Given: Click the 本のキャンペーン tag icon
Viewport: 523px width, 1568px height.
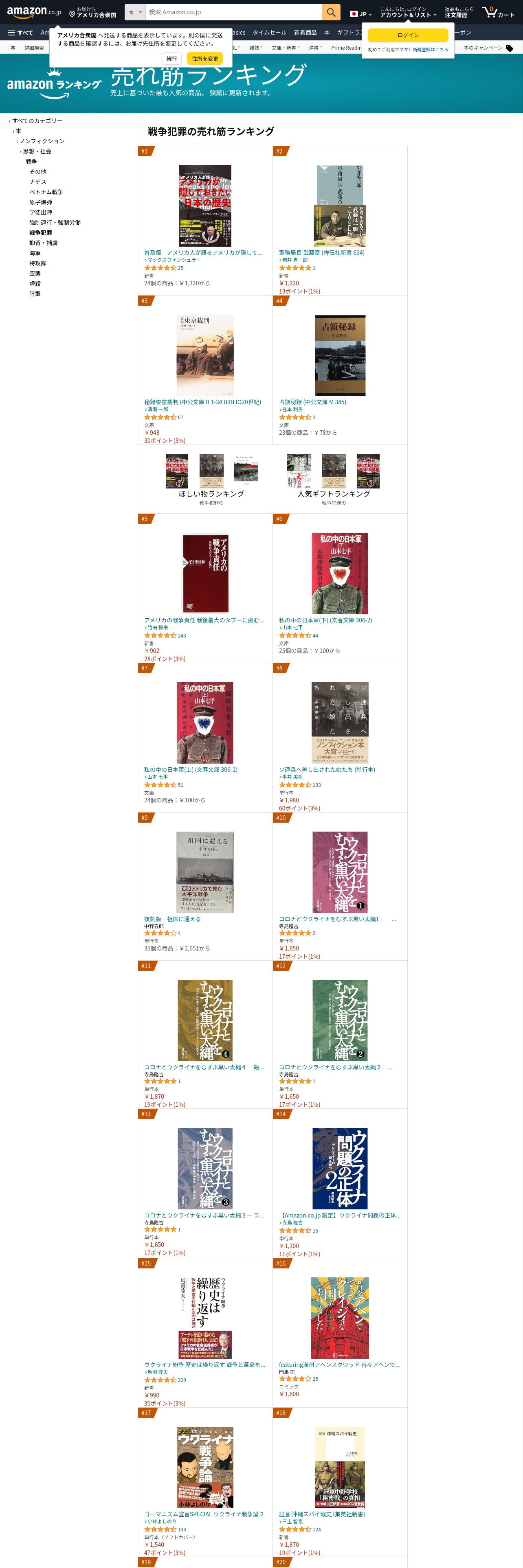Looking at the screenshot, I should tap(510, 48).
